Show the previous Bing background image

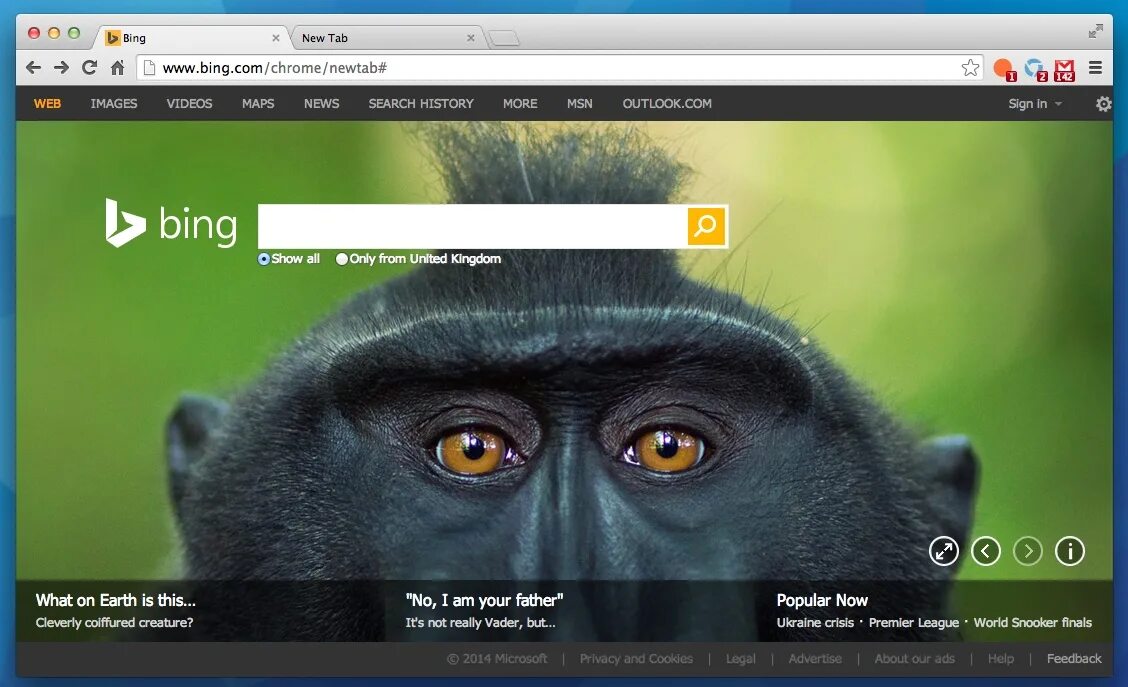[986, 551]
